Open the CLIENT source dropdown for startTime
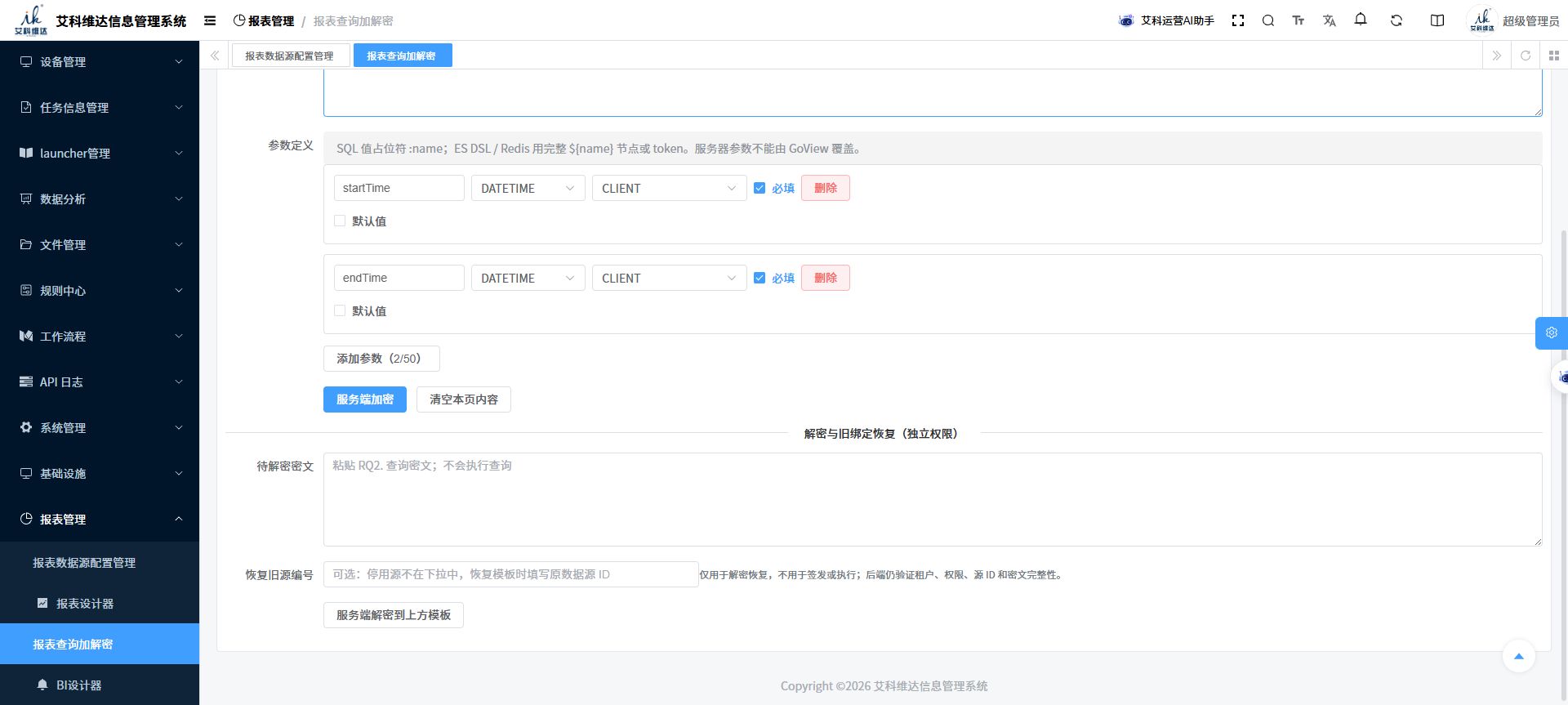The width and height of the screenshot is (1568, 705). coord(669,188)
